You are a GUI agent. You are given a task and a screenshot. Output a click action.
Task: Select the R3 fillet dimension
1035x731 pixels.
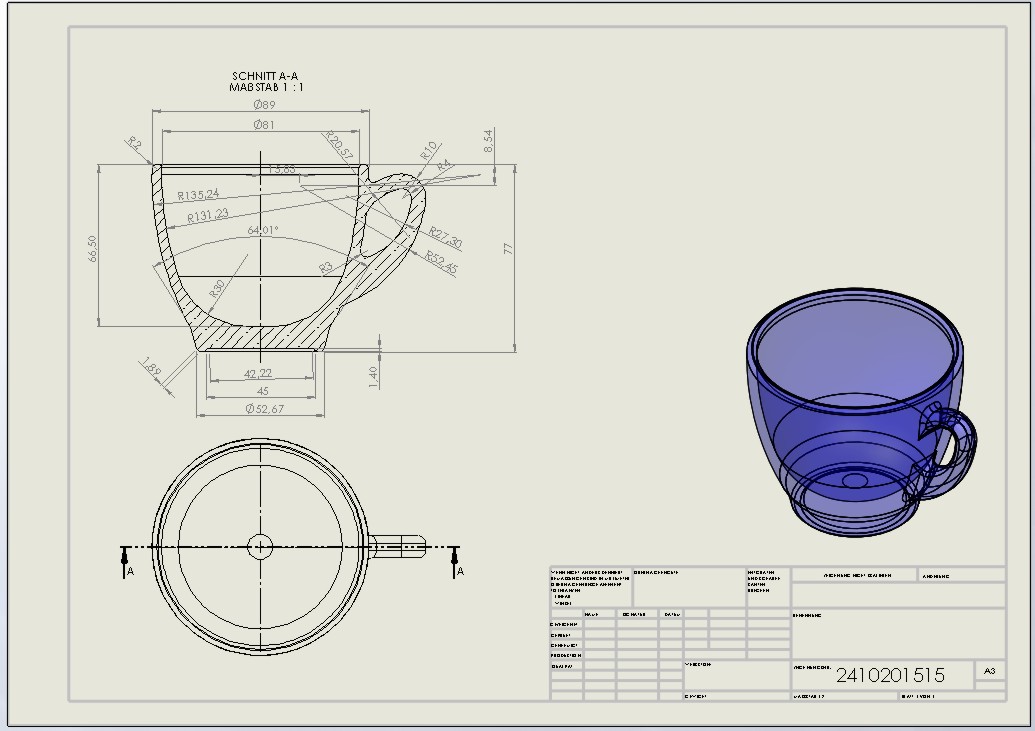coord(326,267)
